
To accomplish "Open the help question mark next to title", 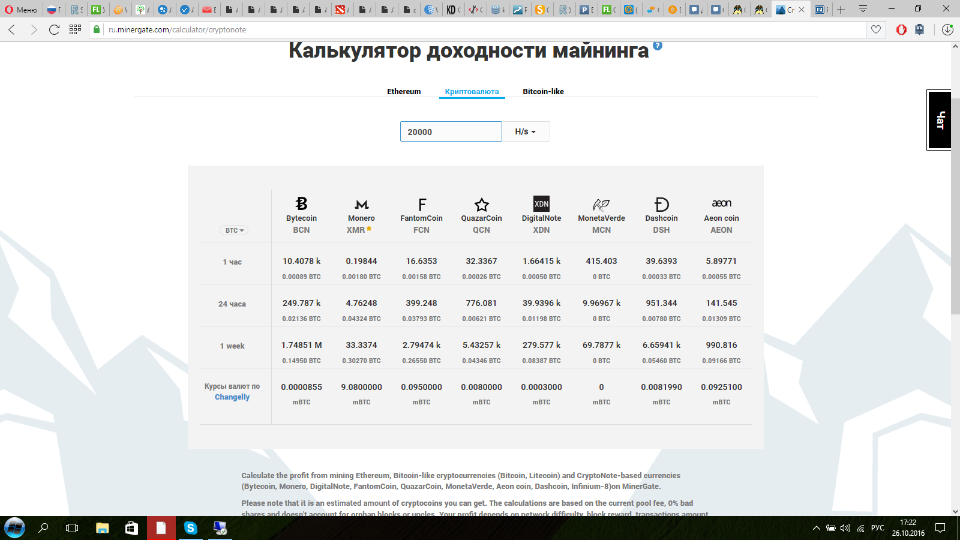I will point(658,45).
